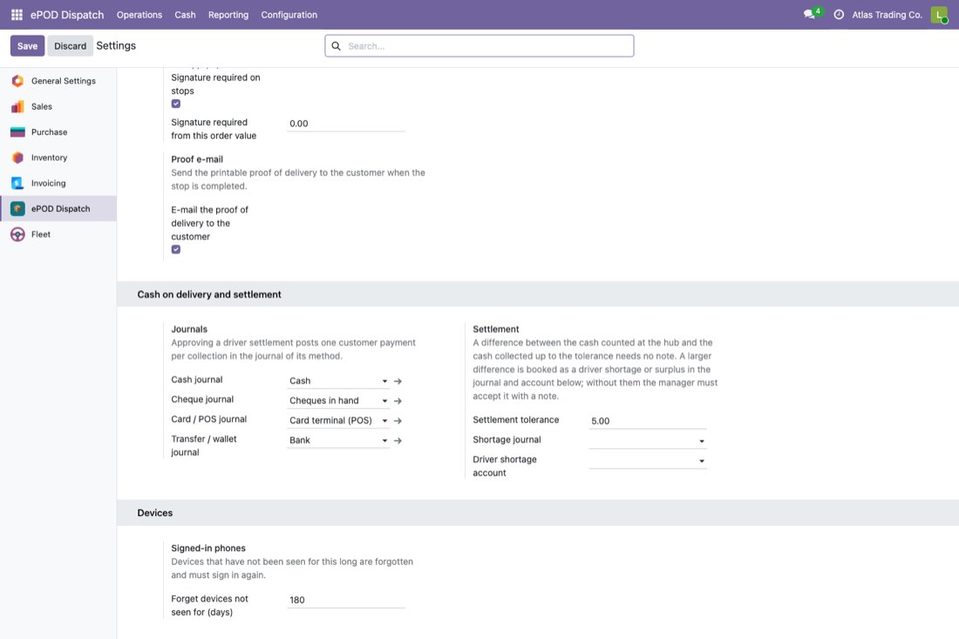Click the Invoicing sidebar icon

(x=18, y=183)
